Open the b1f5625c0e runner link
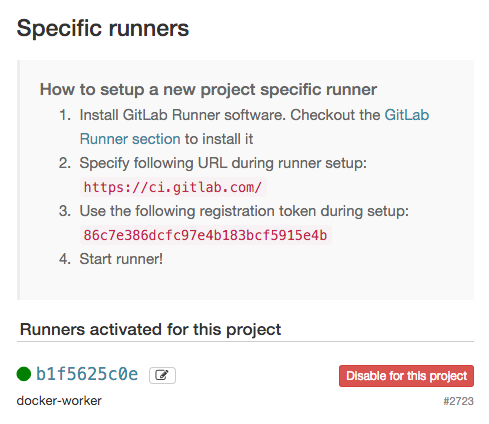 (87, 374)
